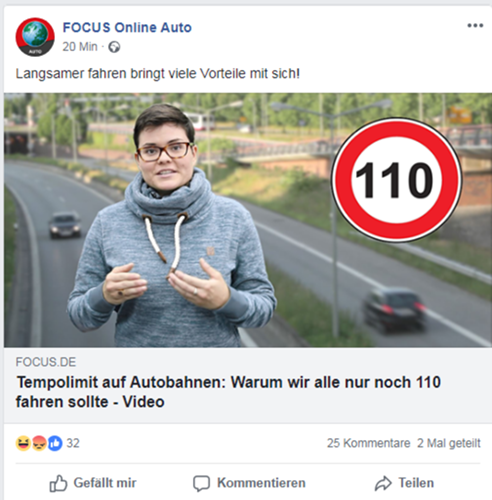The height and width of the screenshot is (500, 492).
Task: Click the angry reaction emoji
Action: (39, 443)
